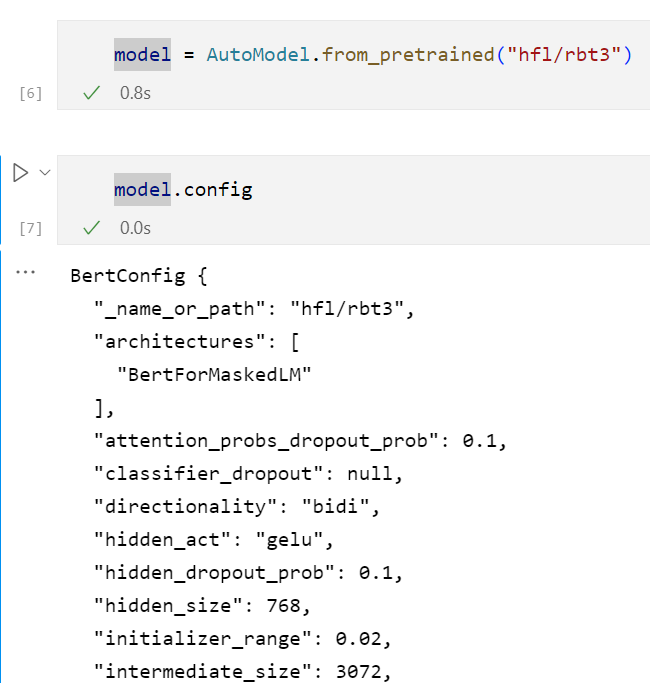Screen dimensions: 650x683
Task: Click success checkmark next to 0.0s
Action: coord(92,228)
